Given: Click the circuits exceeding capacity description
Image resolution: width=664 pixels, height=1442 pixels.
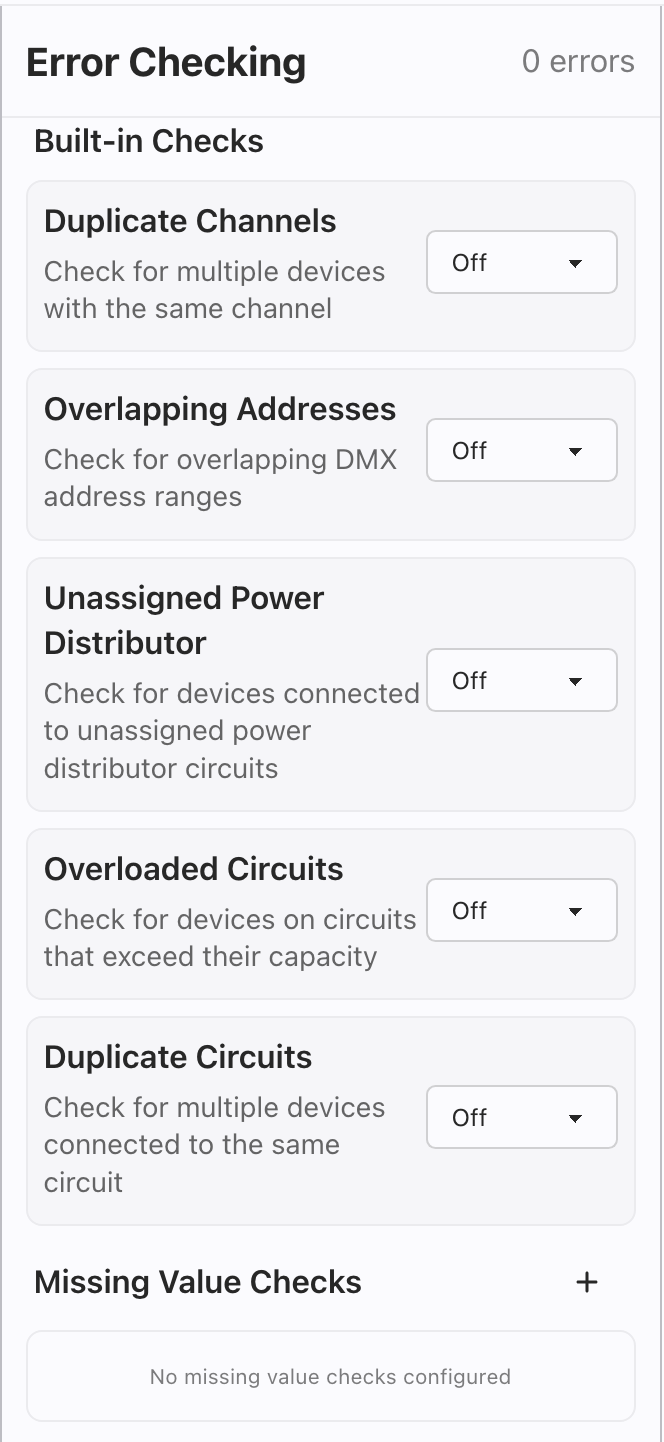Looking at the screenshot, I should click(230, 938).
